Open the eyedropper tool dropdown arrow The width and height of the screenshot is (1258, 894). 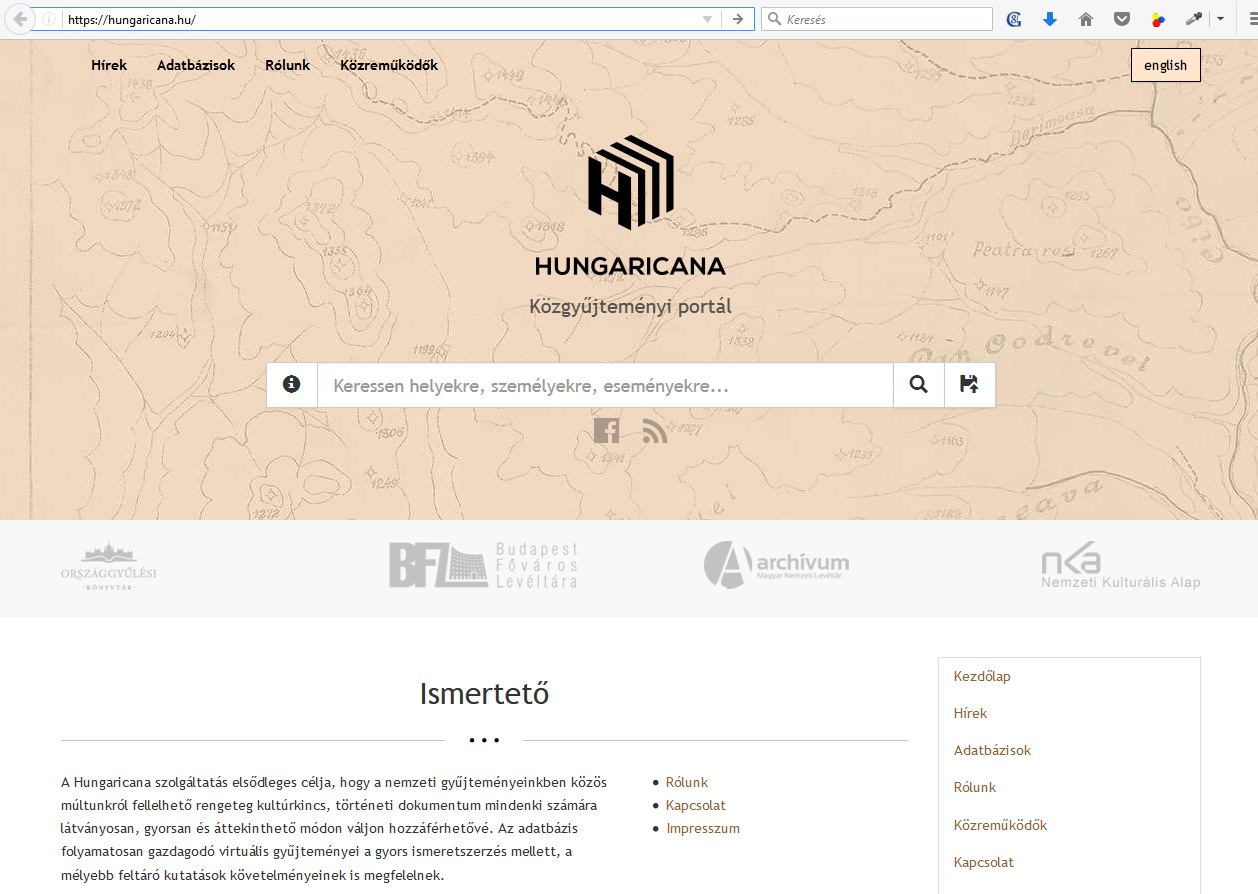[1220, 19]
